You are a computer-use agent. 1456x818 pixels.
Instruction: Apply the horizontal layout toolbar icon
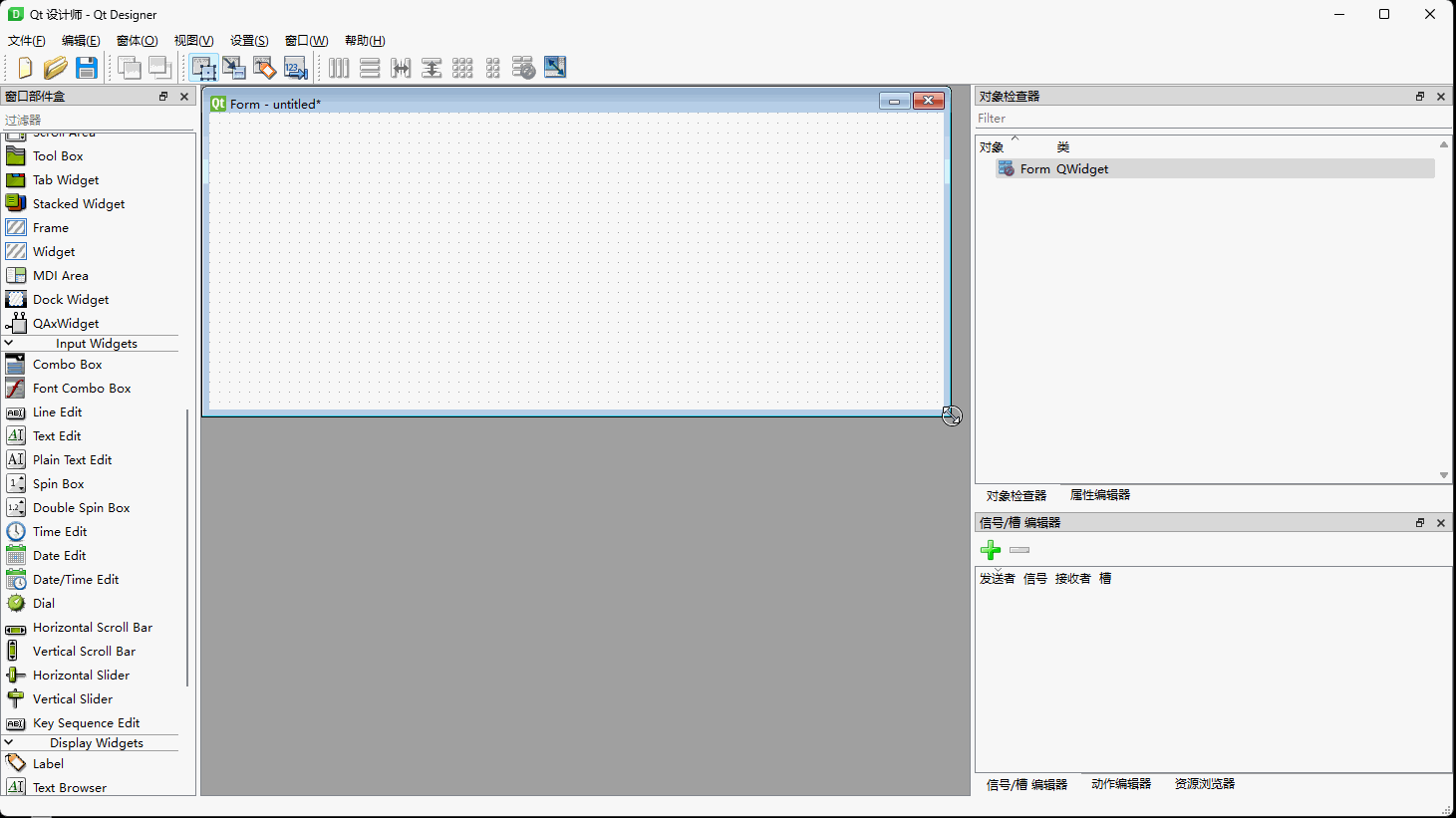point(339,68)
